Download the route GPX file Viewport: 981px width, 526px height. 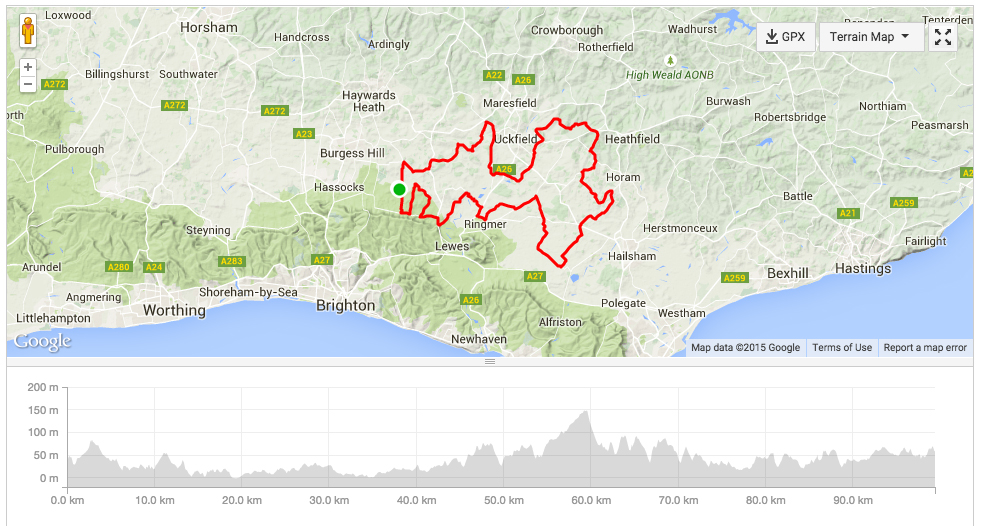tap(785, 37)
